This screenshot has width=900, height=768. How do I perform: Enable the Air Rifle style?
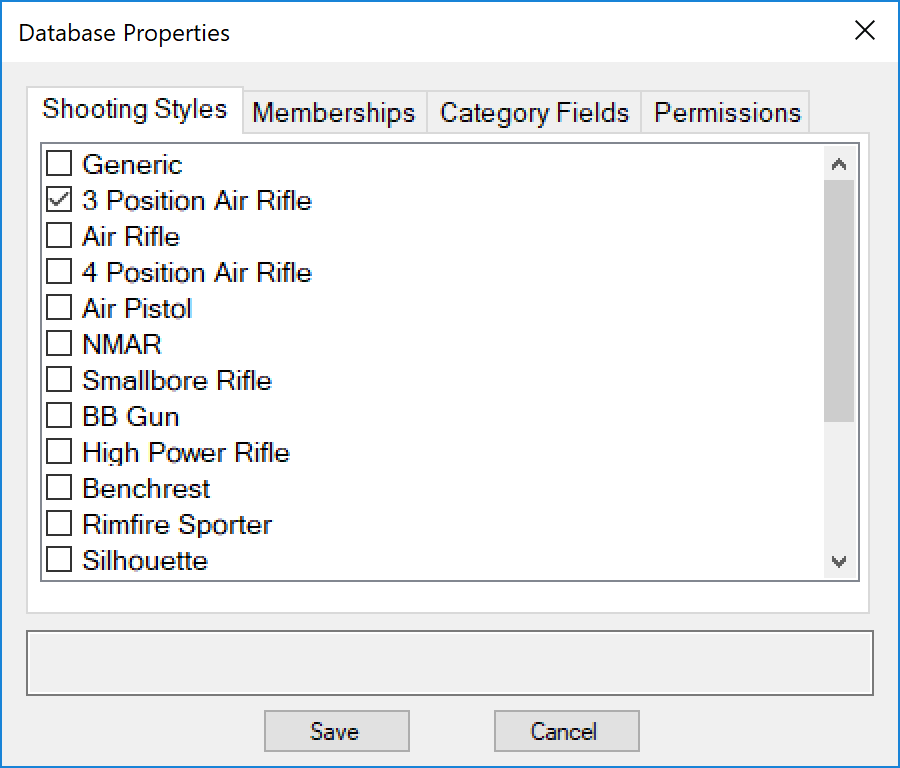[59, 235]
